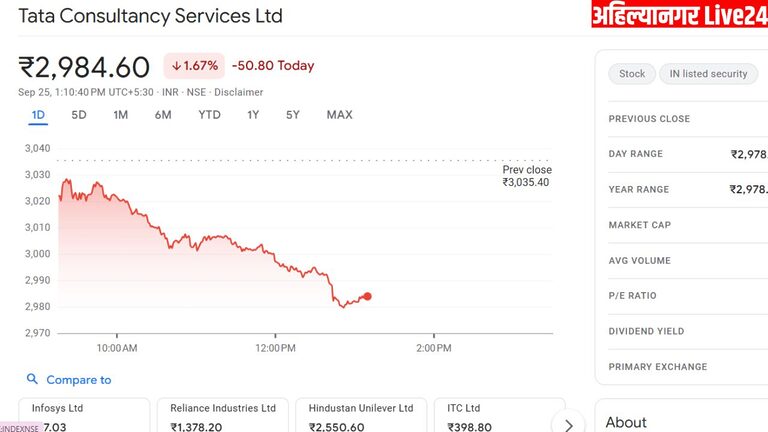Viewport: 768px width, 432px height.
Task: Select the Hindustan Unilever Ltd card
Action: coord(361,416)
